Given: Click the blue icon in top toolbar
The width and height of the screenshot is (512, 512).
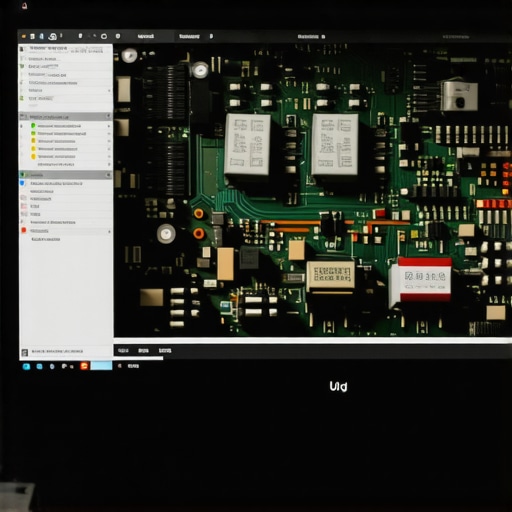Looking at the screenshot, I should click(x=41, y=36).
